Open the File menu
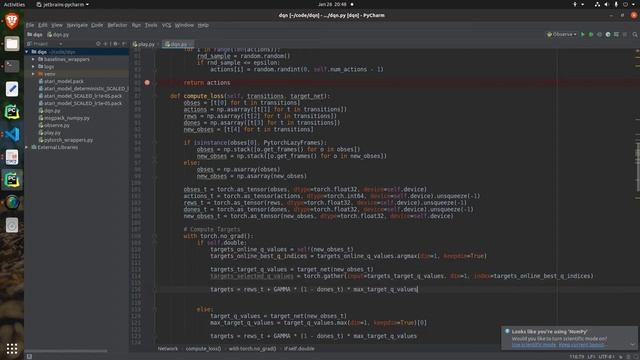Image resolution: width=640 pixels, height=360 pixels. (x=30, y=25)
